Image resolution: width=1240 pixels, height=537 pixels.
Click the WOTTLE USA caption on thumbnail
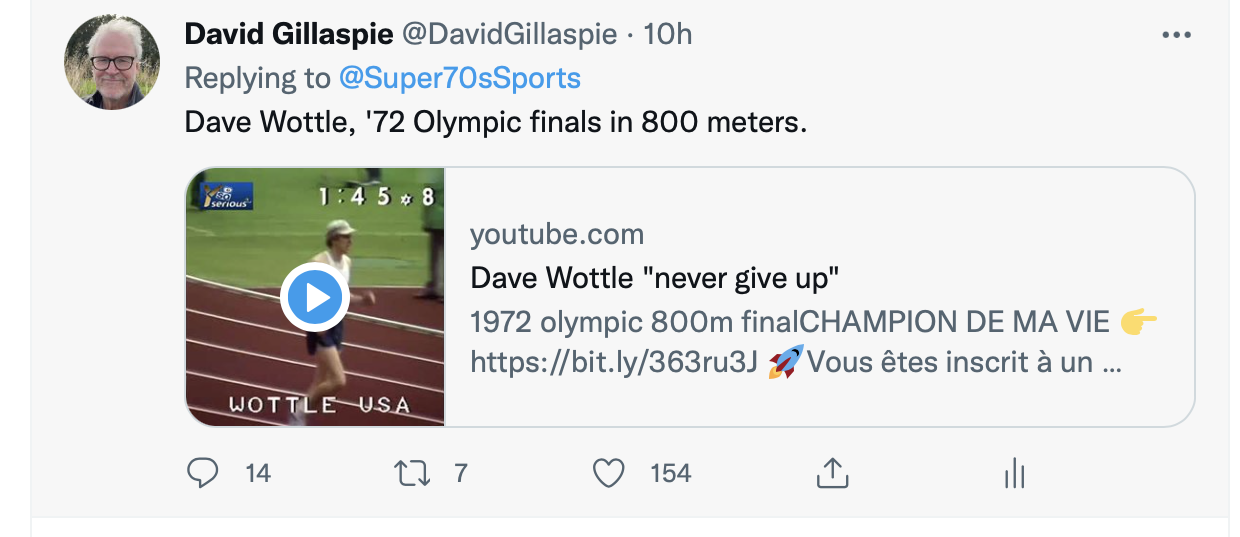(x=319, y=405)
